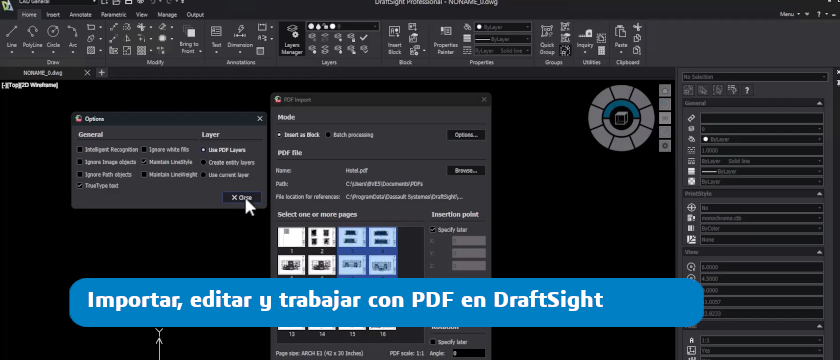Select the Insert as Block radio button
This screenshot has height=360, width=840.
[x=279, y=135]
